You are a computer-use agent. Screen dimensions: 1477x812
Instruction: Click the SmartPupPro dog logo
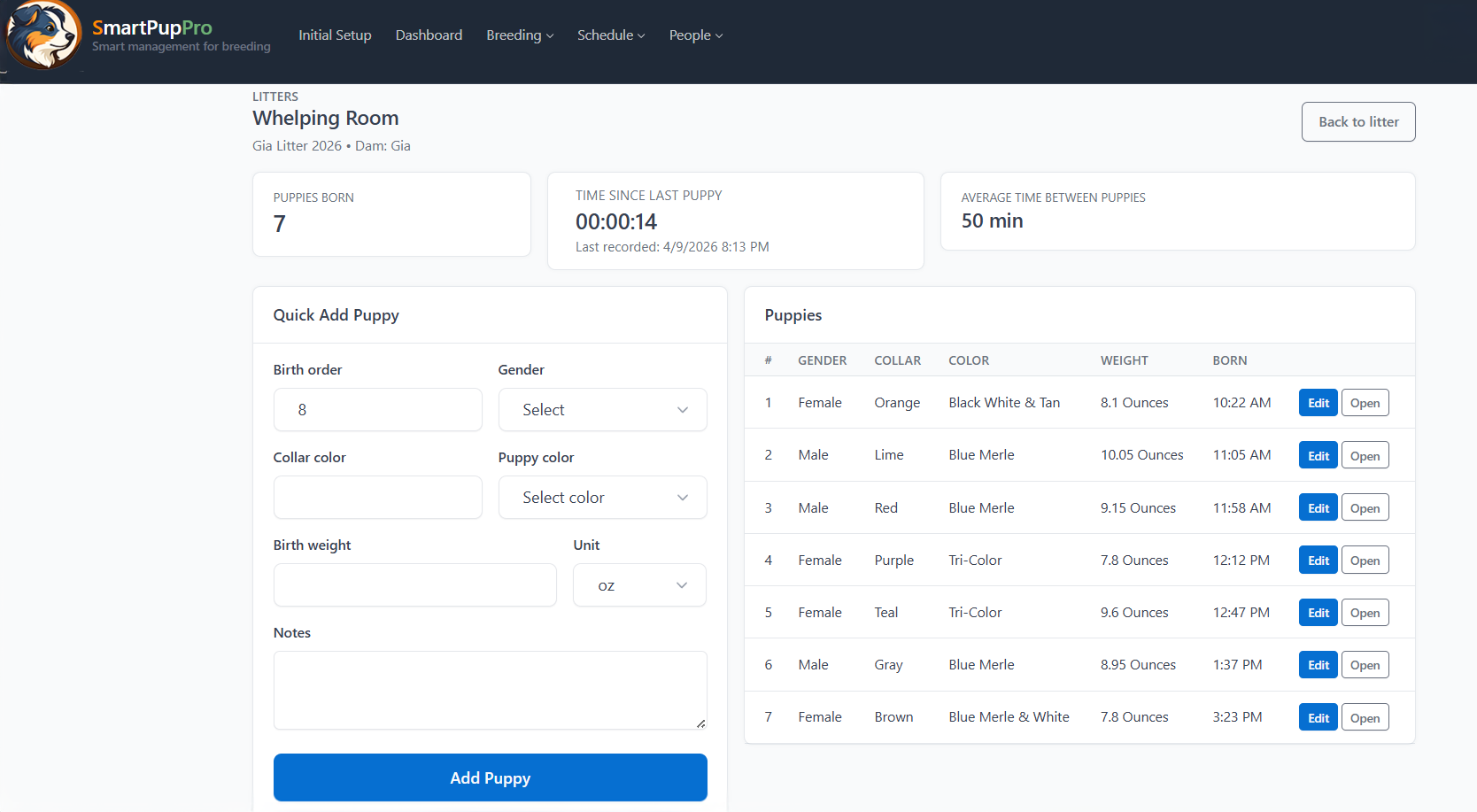[x=43, y=35]
